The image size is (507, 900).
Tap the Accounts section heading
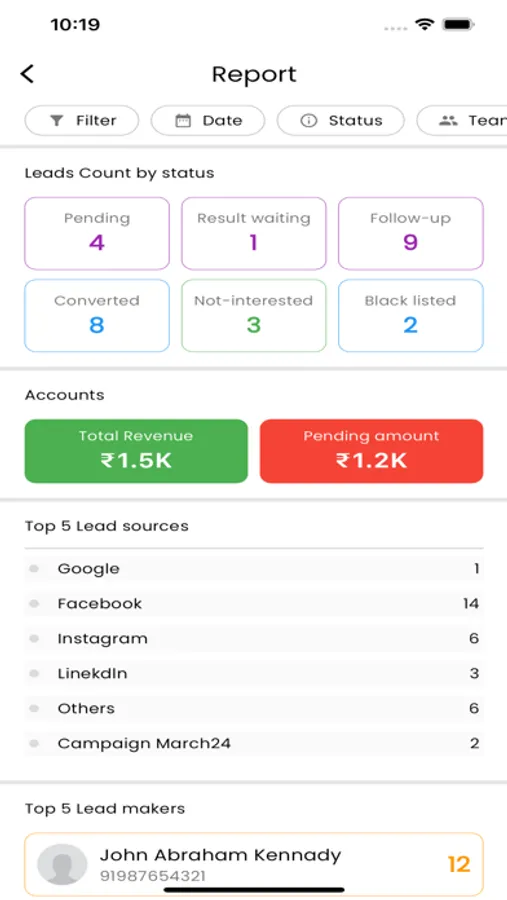click(x=64, y=395)
